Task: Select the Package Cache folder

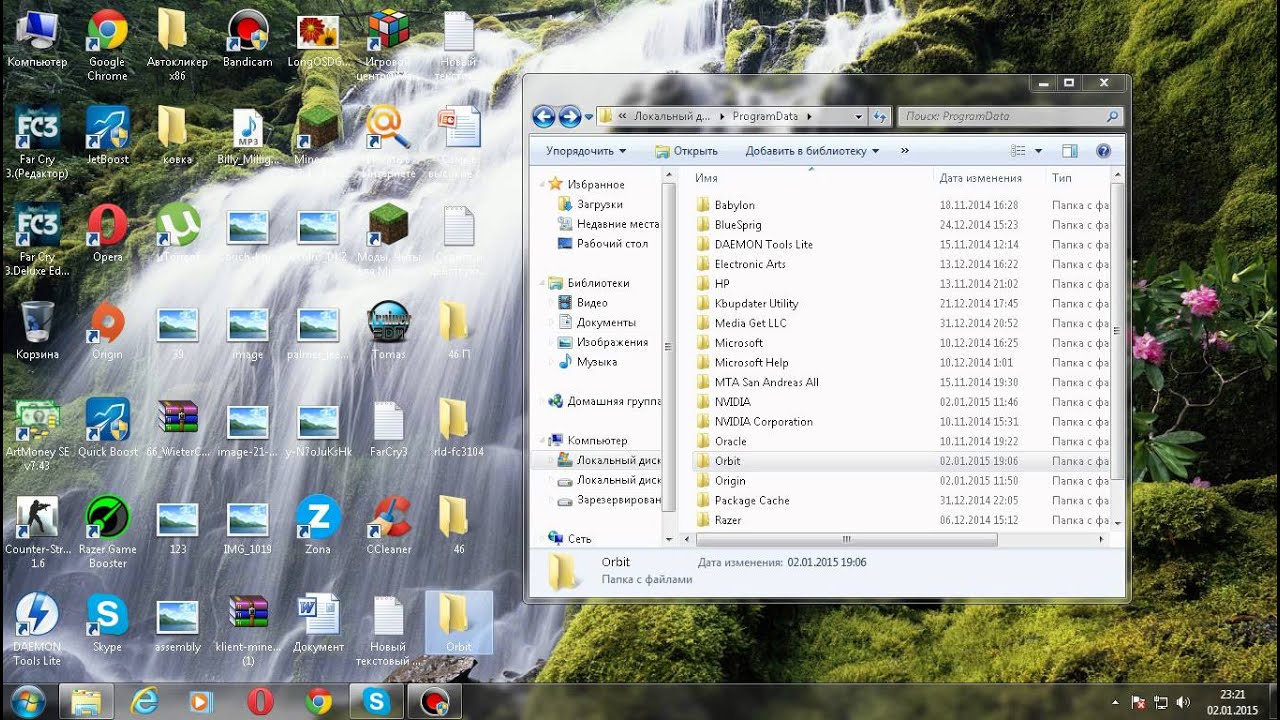Action: 743,500
